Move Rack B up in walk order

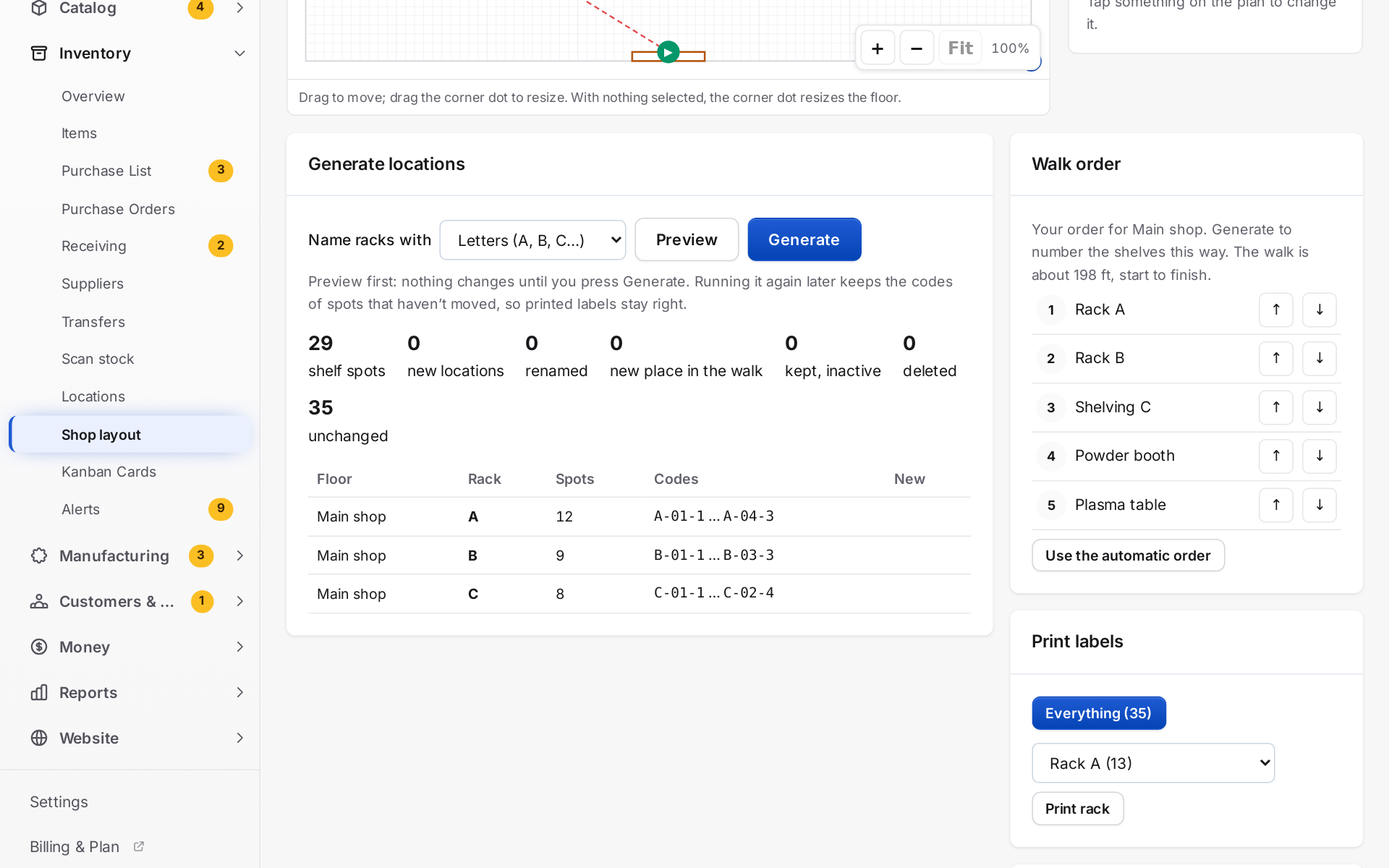click(1276, 358)
